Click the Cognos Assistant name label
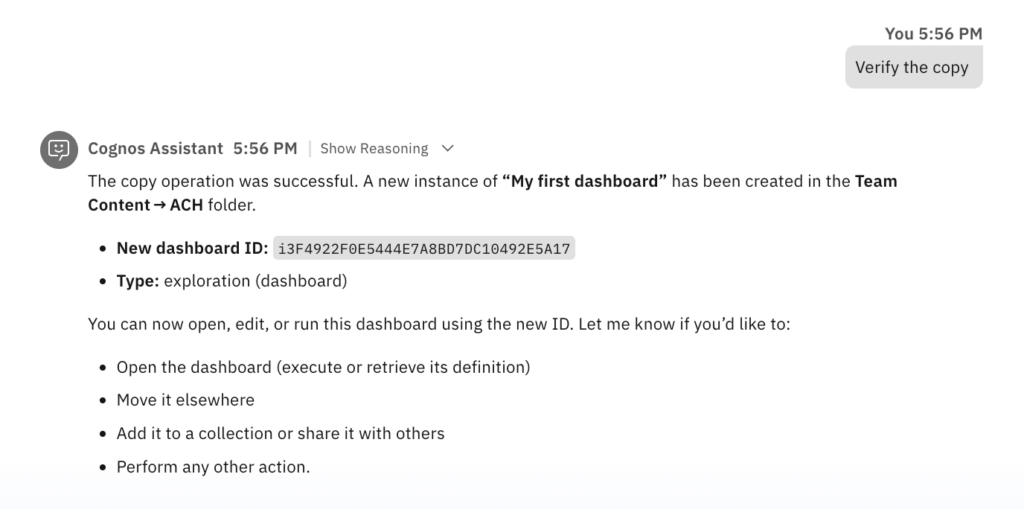This screenshot has height=509, width=1024. [x=155, y=149]
